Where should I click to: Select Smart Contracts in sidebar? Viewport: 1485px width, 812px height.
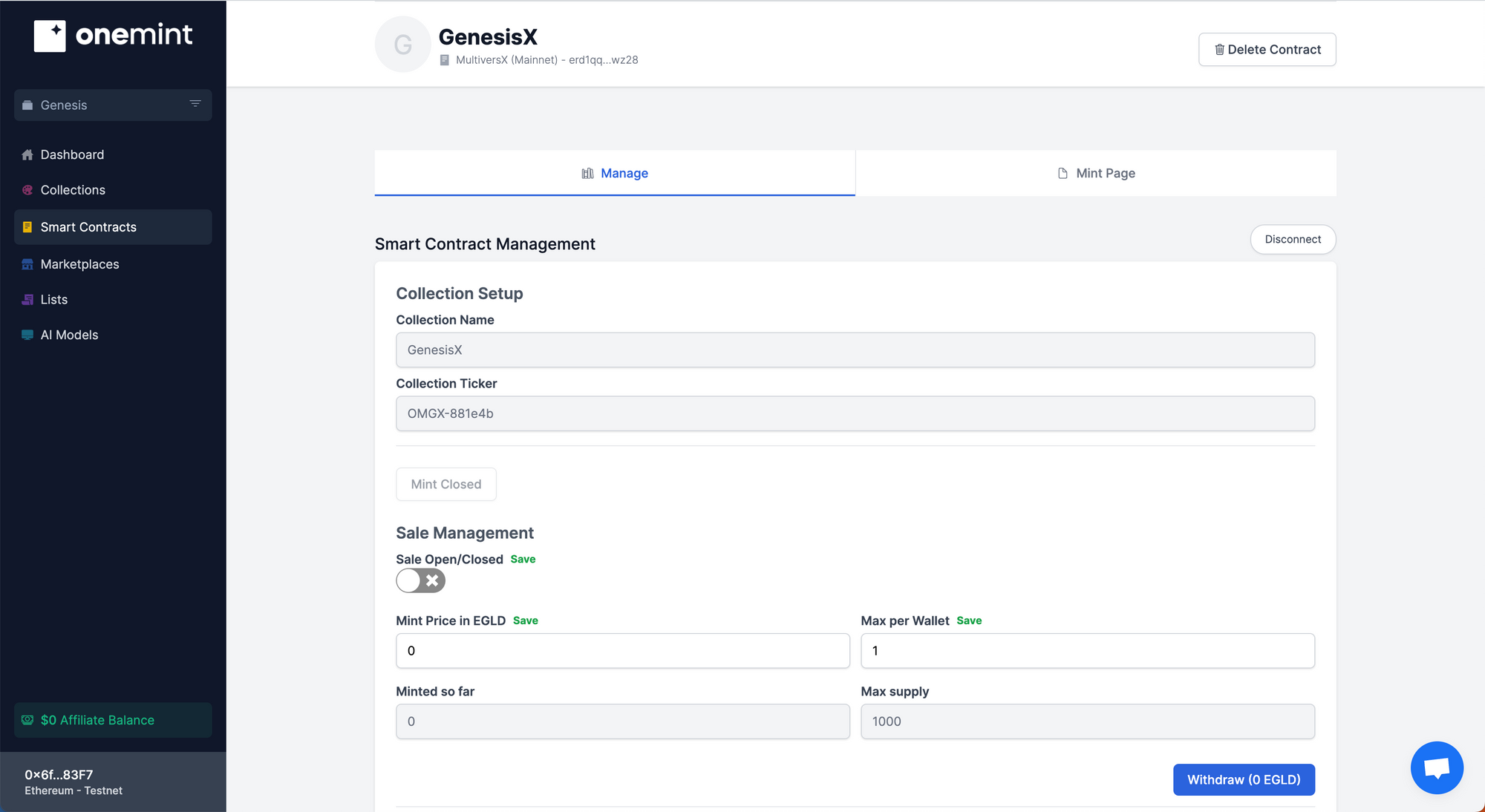coord(113,227)
